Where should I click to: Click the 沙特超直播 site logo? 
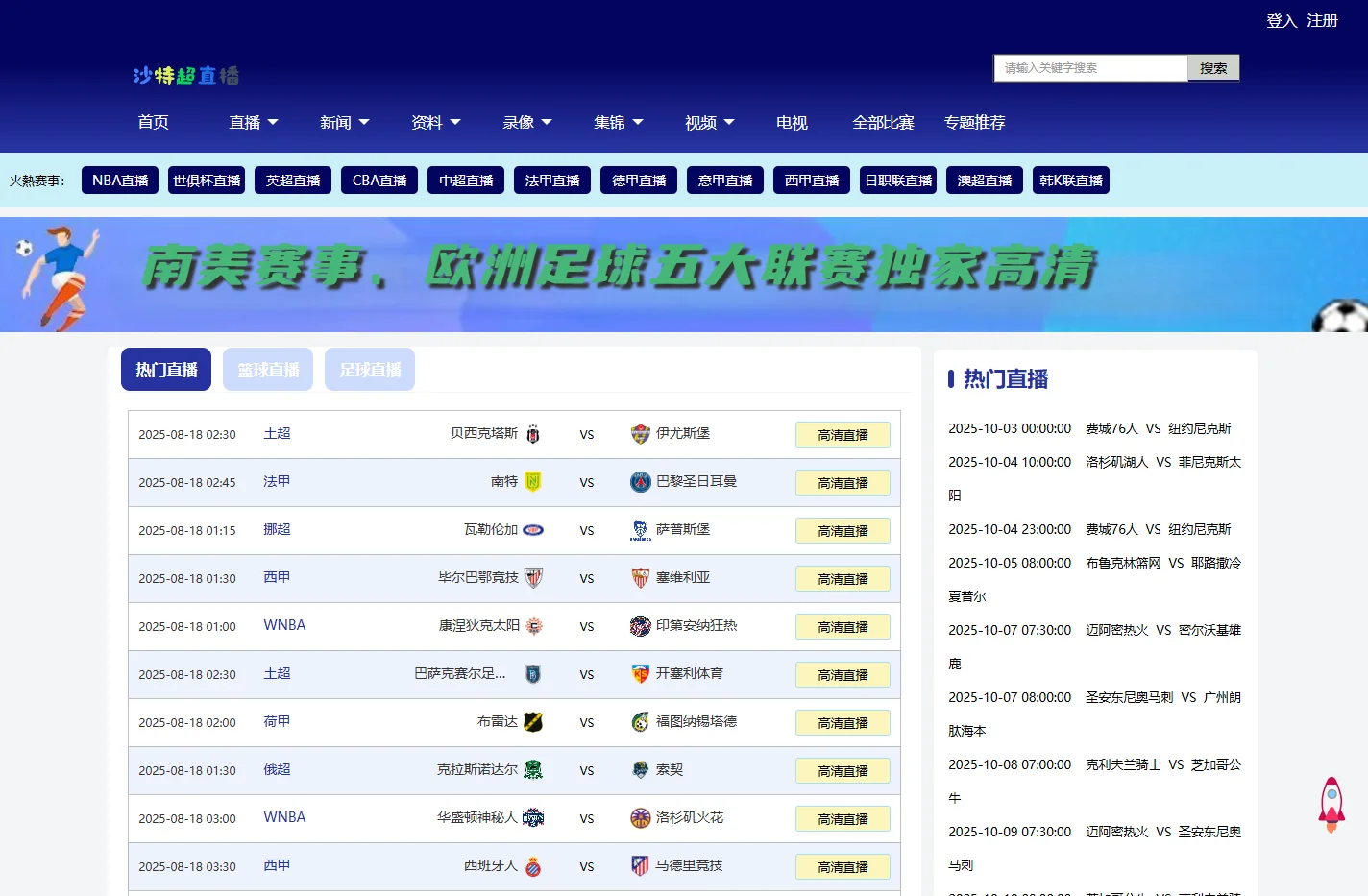coord(186,75)
